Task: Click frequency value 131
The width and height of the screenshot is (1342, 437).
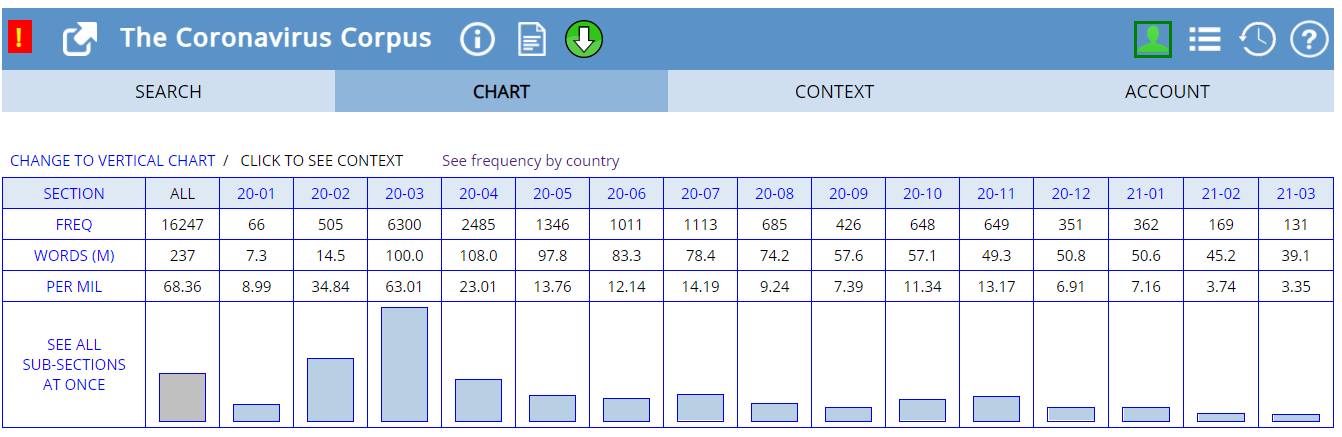Action: (1295, 224)
